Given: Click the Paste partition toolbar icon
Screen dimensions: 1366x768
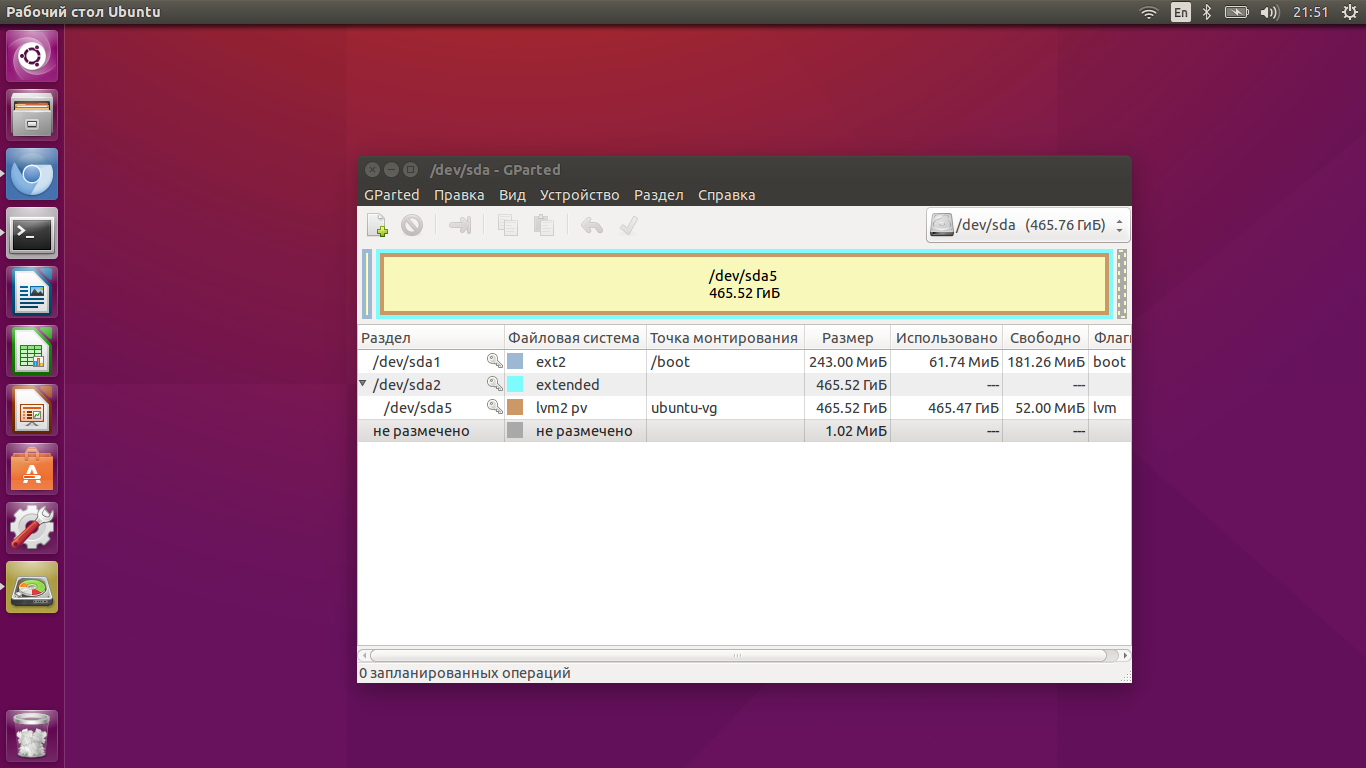Looking at the screenshot, I should 543,225.
